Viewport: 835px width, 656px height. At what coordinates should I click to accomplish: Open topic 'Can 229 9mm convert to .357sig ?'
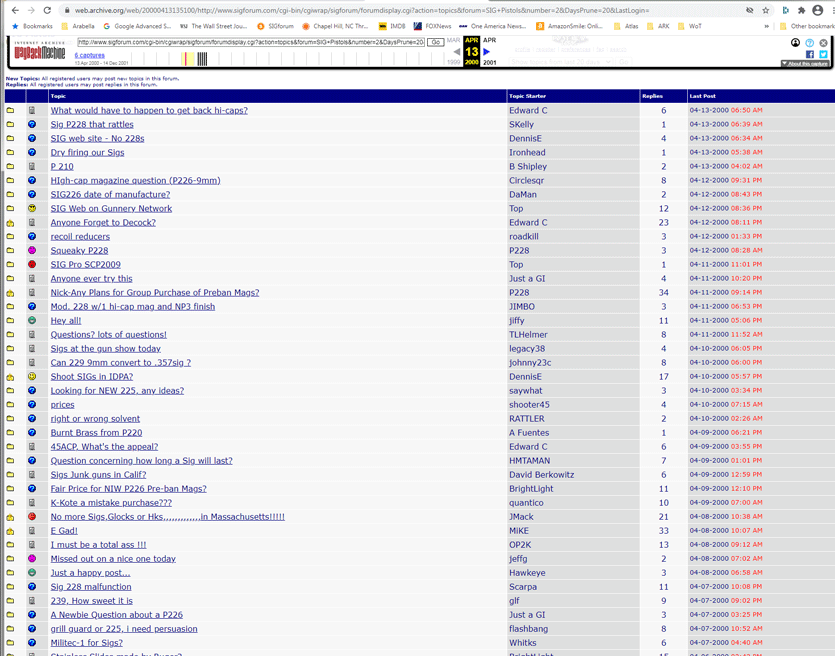pos(121,362)
